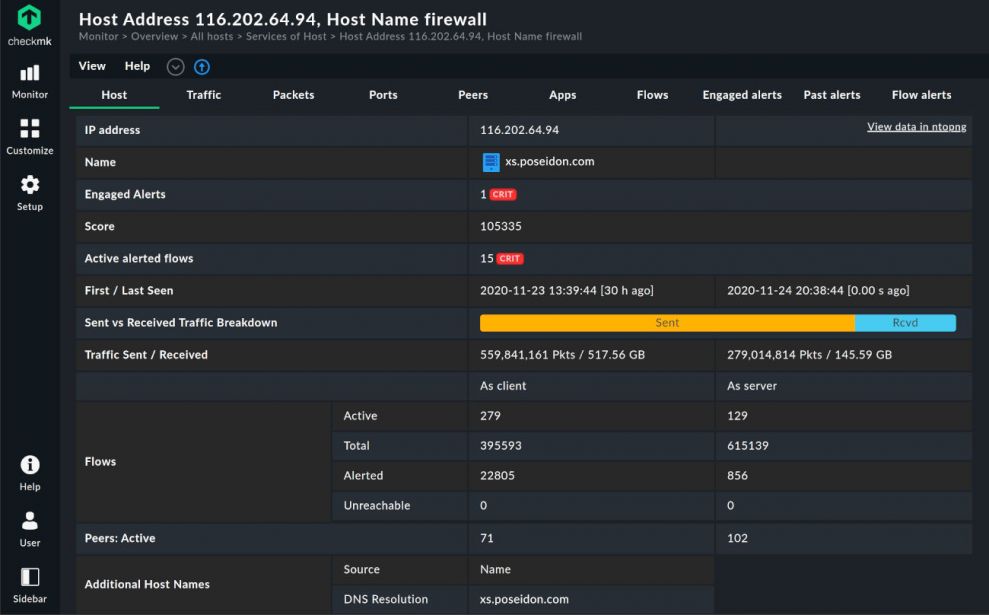Click the blue Rcvd traffic bar segment
This screenshot has height=615, width=989.
[x=905, y=323]
